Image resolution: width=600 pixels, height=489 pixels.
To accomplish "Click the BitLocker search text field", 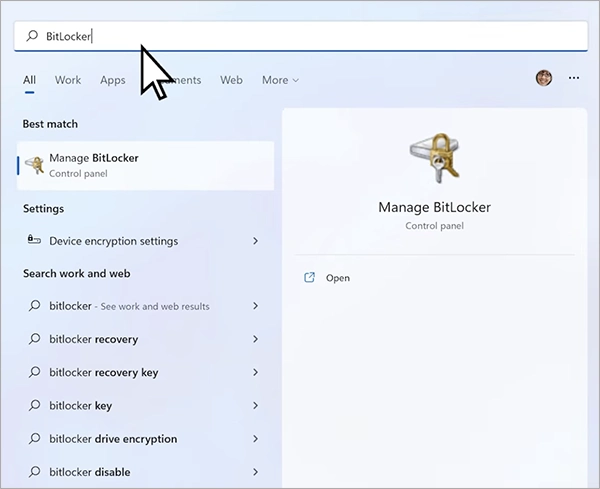I will (301, 36).
